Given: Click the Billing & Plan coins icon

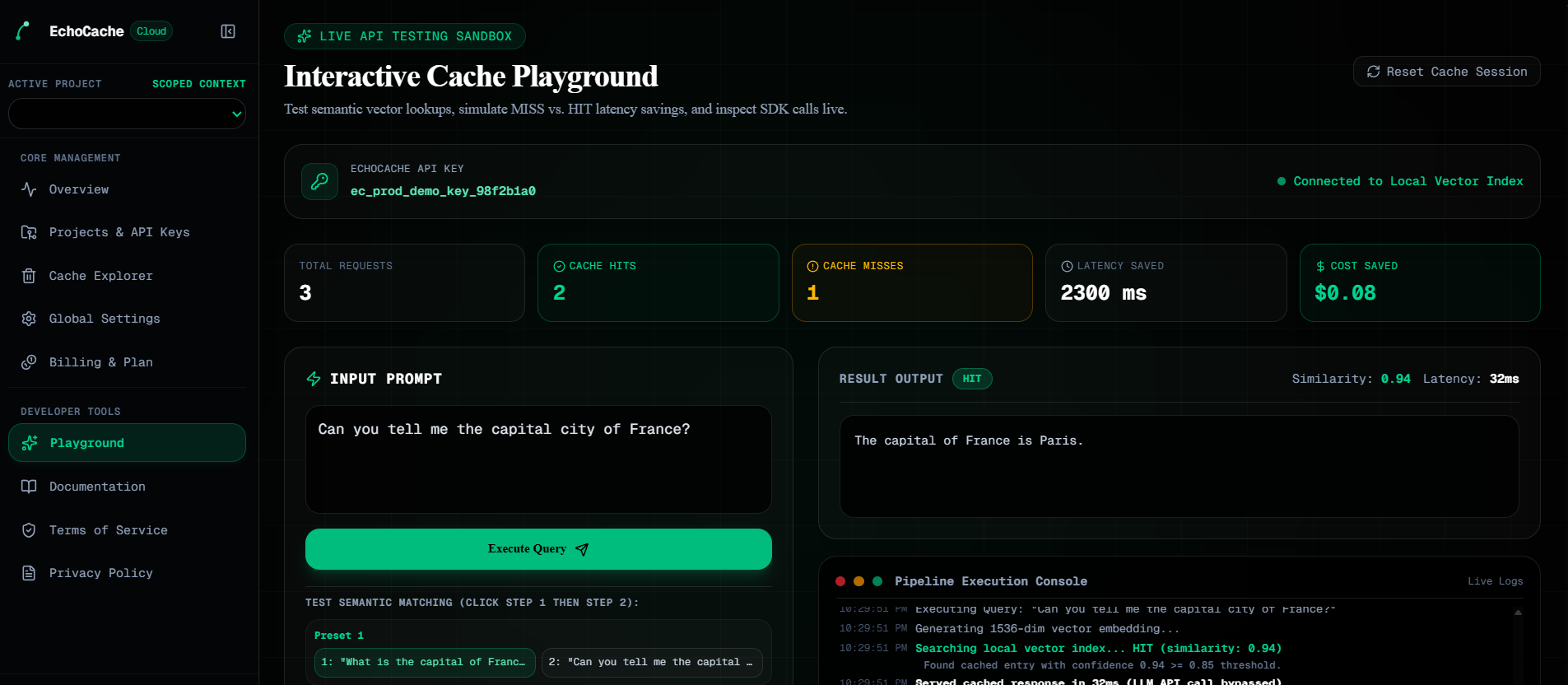Looking at the screenshot, I should 29,362.
